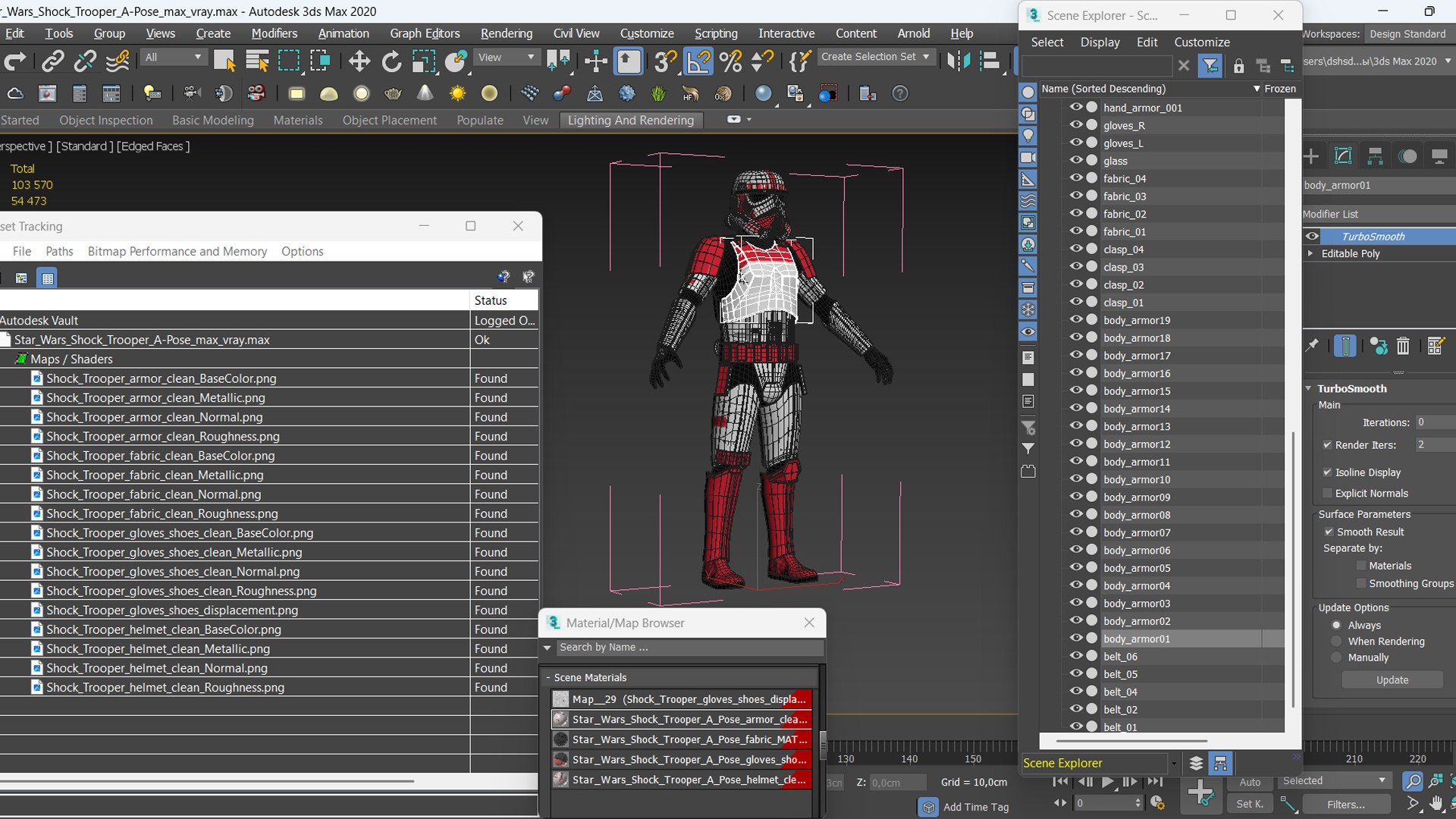Image resolution: width=1456 pixels, height=819 pixels.
Task: Open Graph Editors menu
Action: tap(425, 33)
